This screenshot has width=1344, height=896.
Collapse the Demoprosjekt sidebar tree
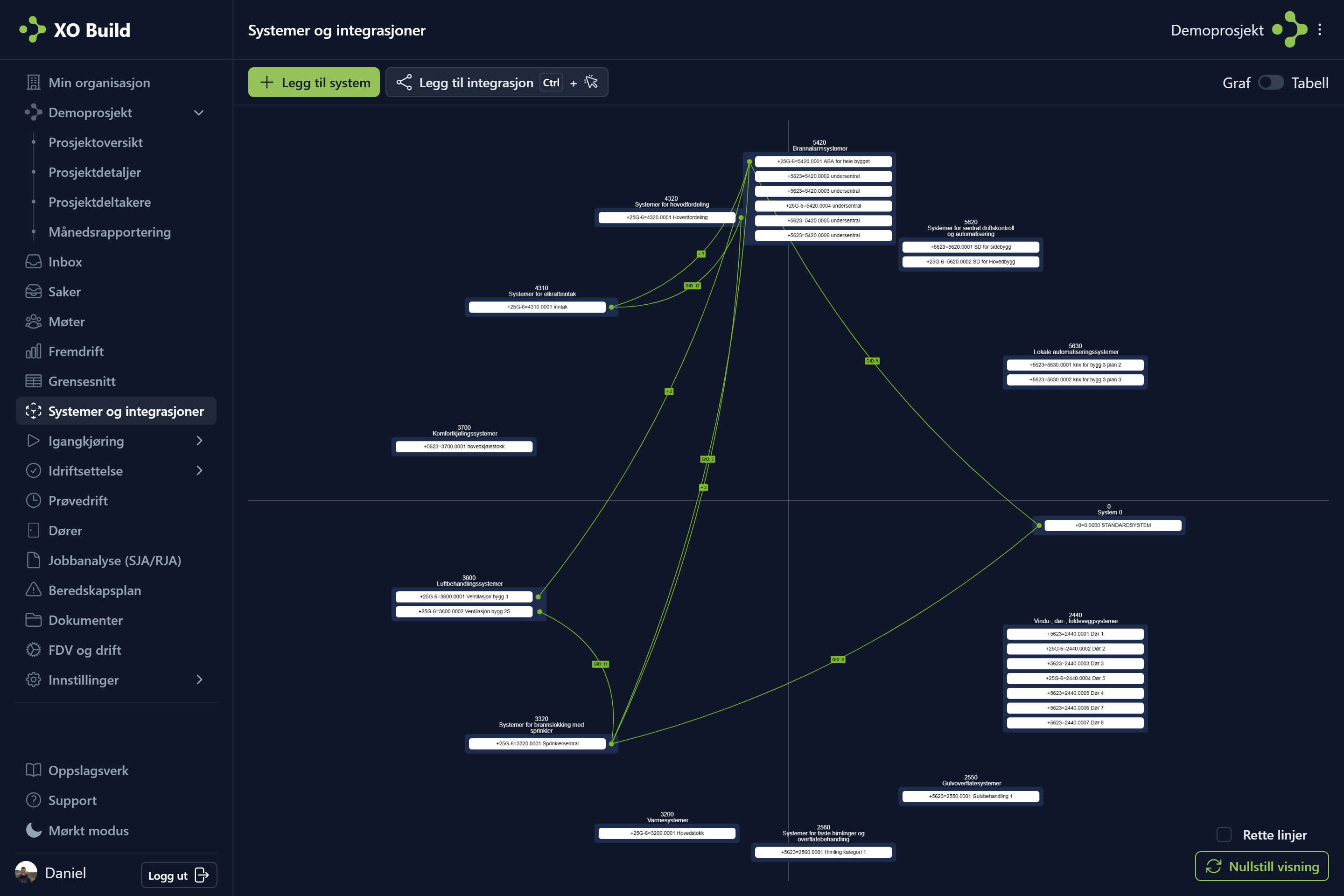[199, 112]
